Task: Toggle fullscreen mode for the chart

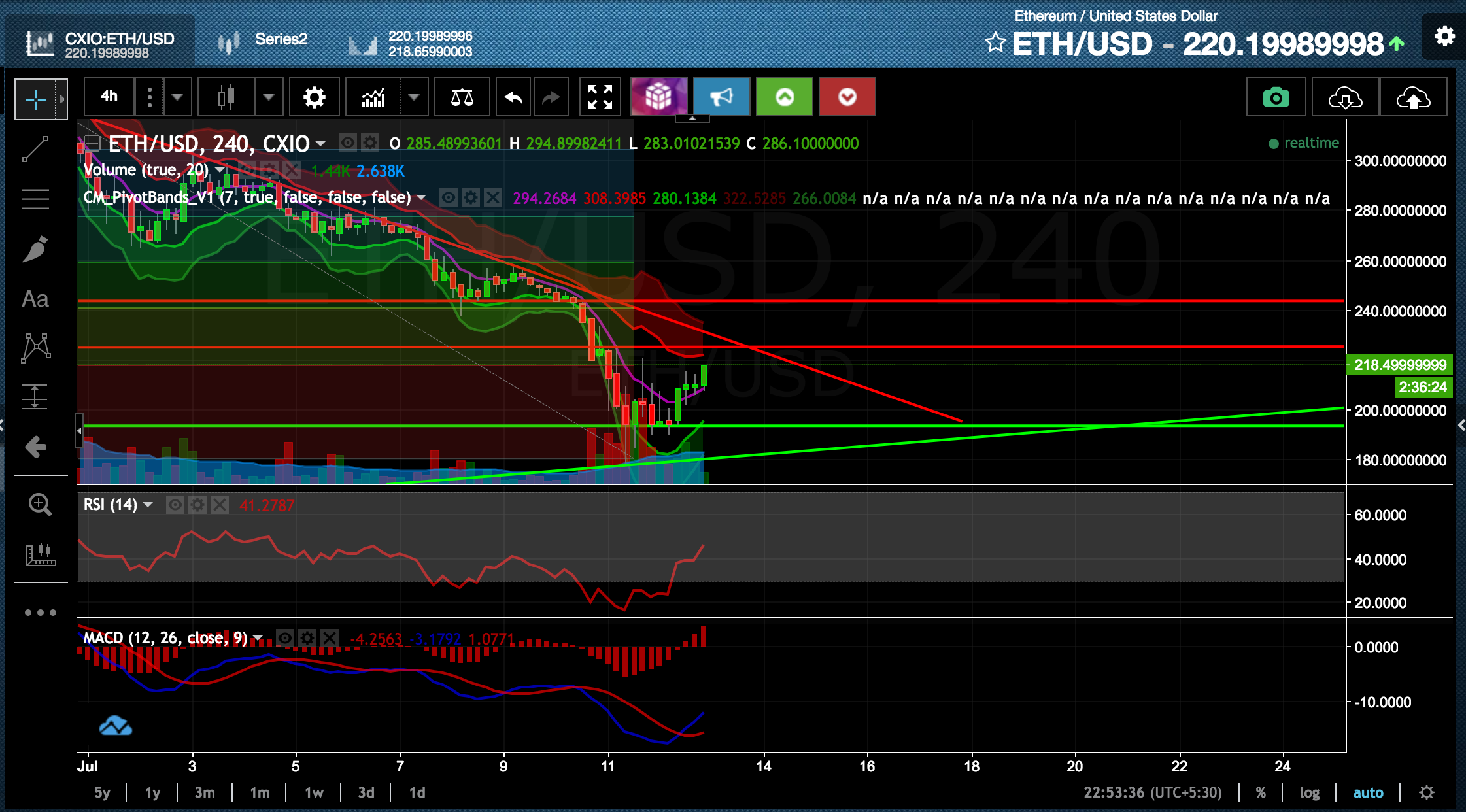Action: pos(600,98)
